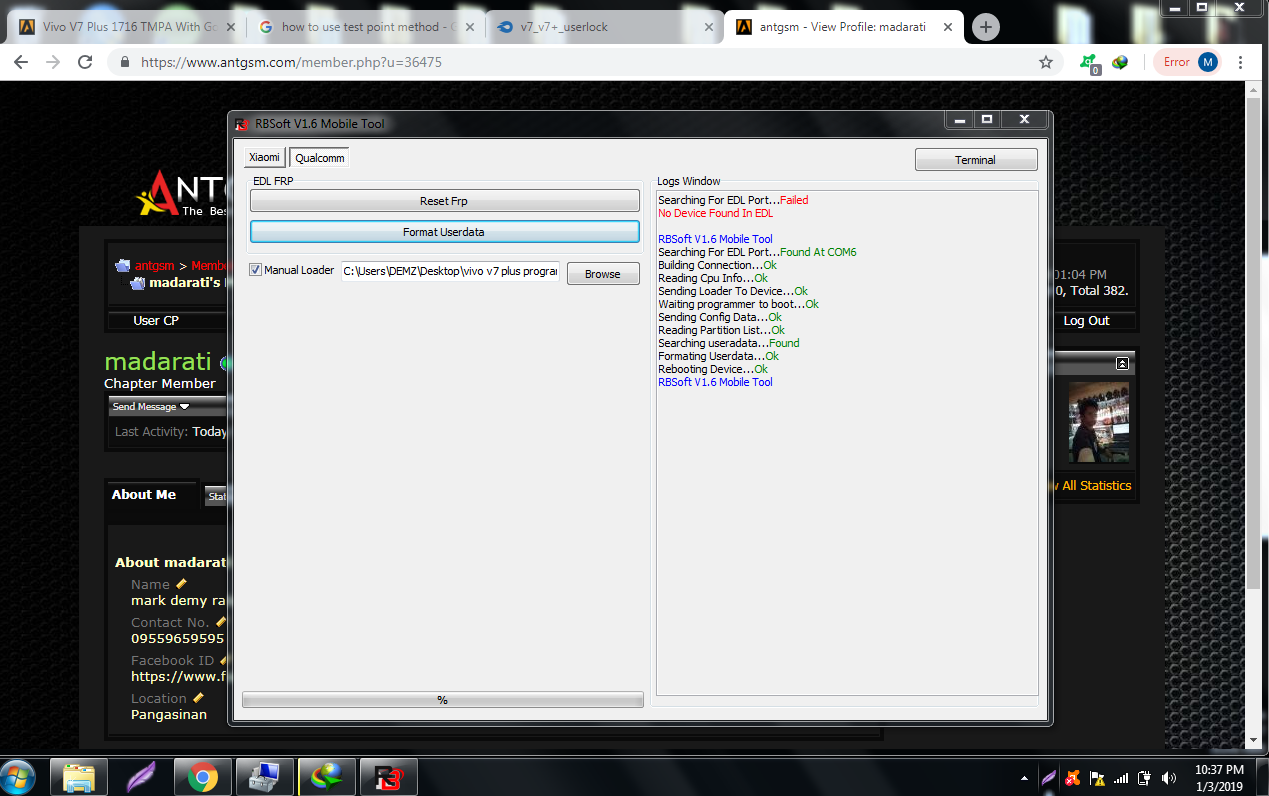Screen dimensions: 1269x796
Task: Click Browse to choose a loader file
Action: pyautogui.click(x=603, y=274)
